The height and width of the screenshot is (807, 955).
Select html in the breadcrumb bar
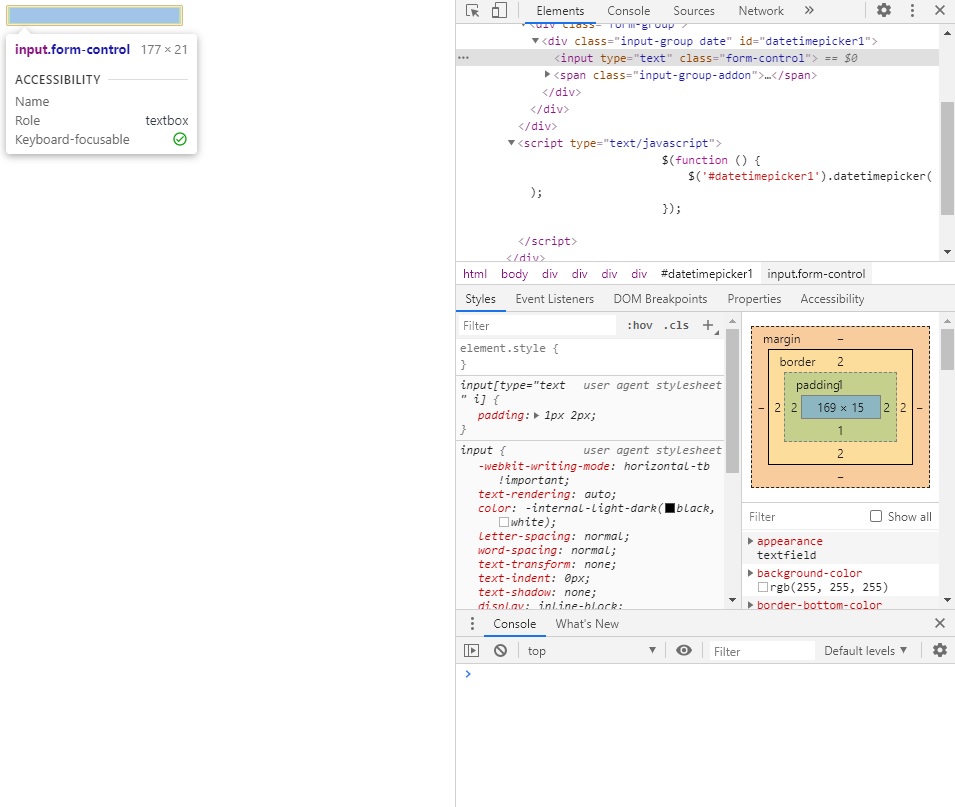click(x=474, y=274)
